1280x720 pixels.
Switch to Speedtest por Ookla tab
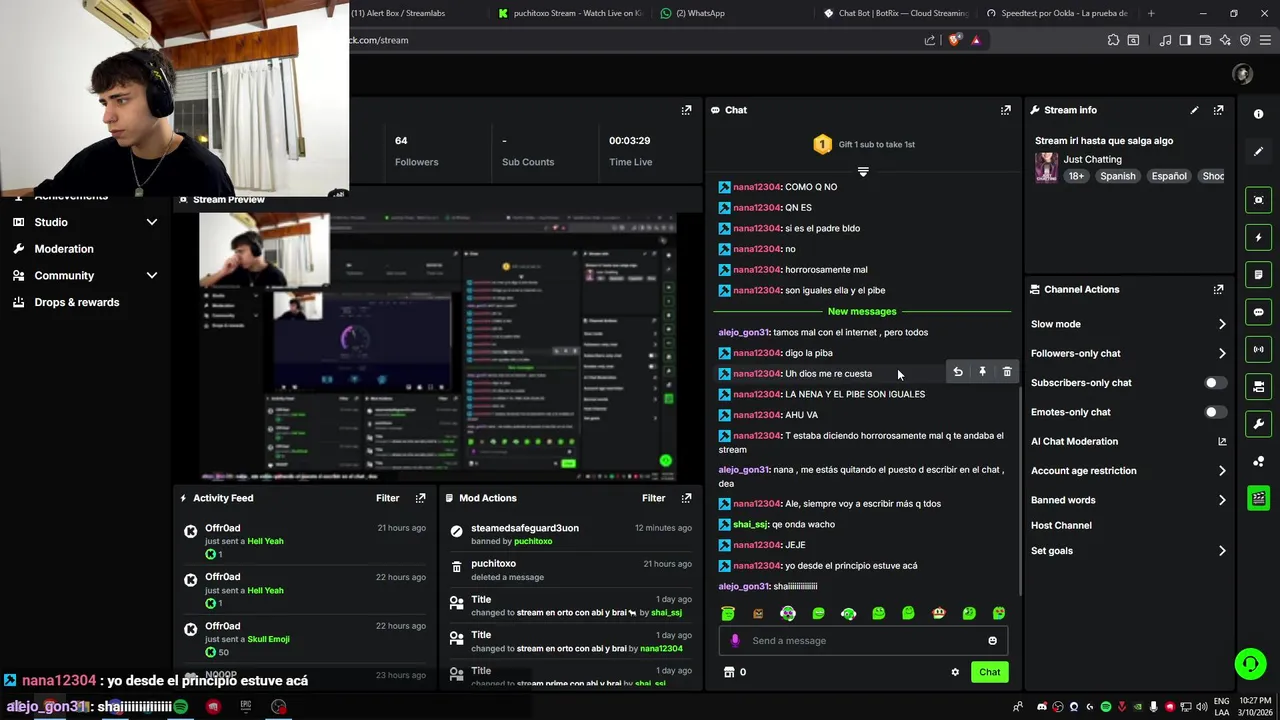pos(1058,13)
